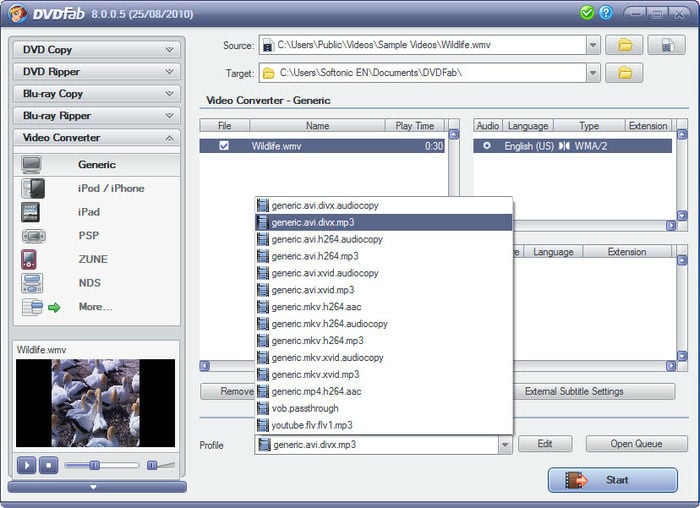The image size is (700, 508).
Task: Click the stereo audio icon beside WMA/2
Action: click(x=564, y=146)
